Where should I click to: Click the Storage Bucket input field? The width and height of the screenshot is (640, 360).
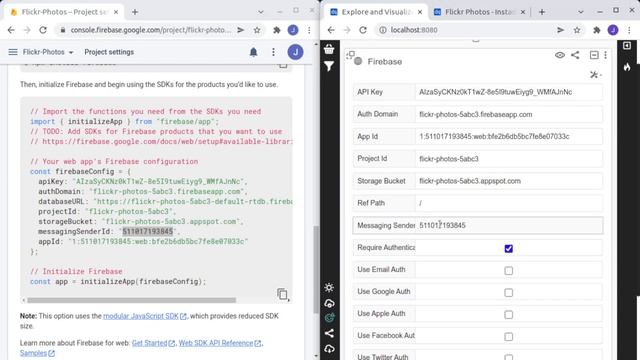(509, 181)
